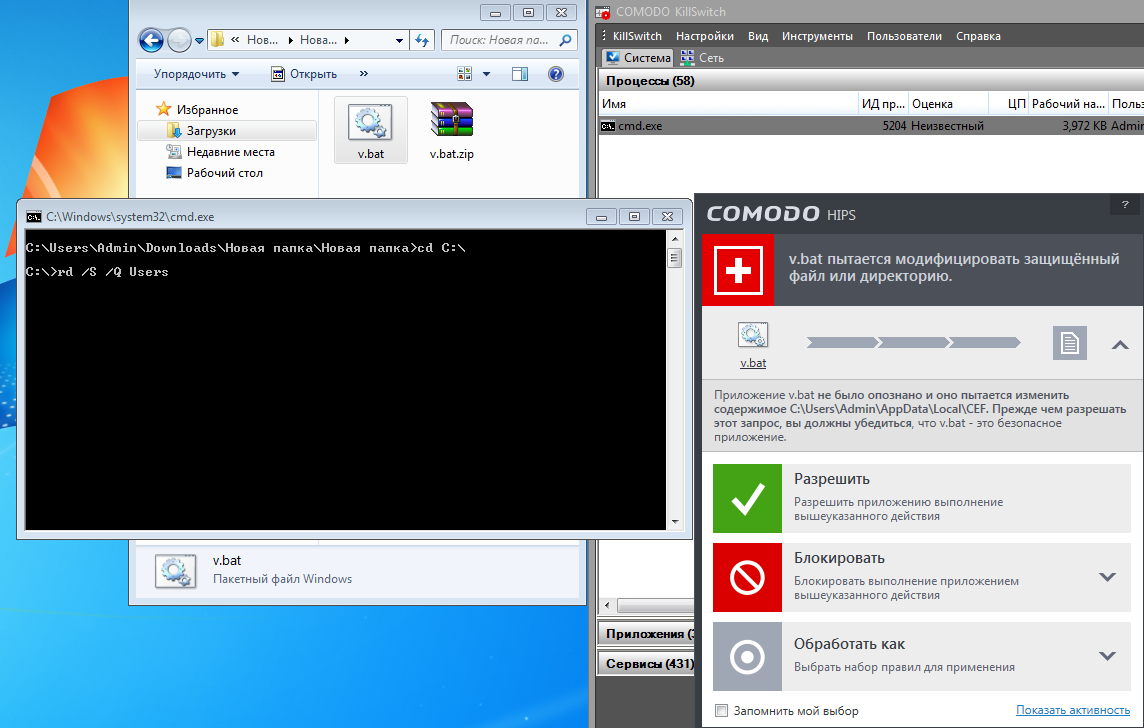Sort processes by ЦП column
This screenshot has height=728, width=1144.
click(x=1009, y=104)
